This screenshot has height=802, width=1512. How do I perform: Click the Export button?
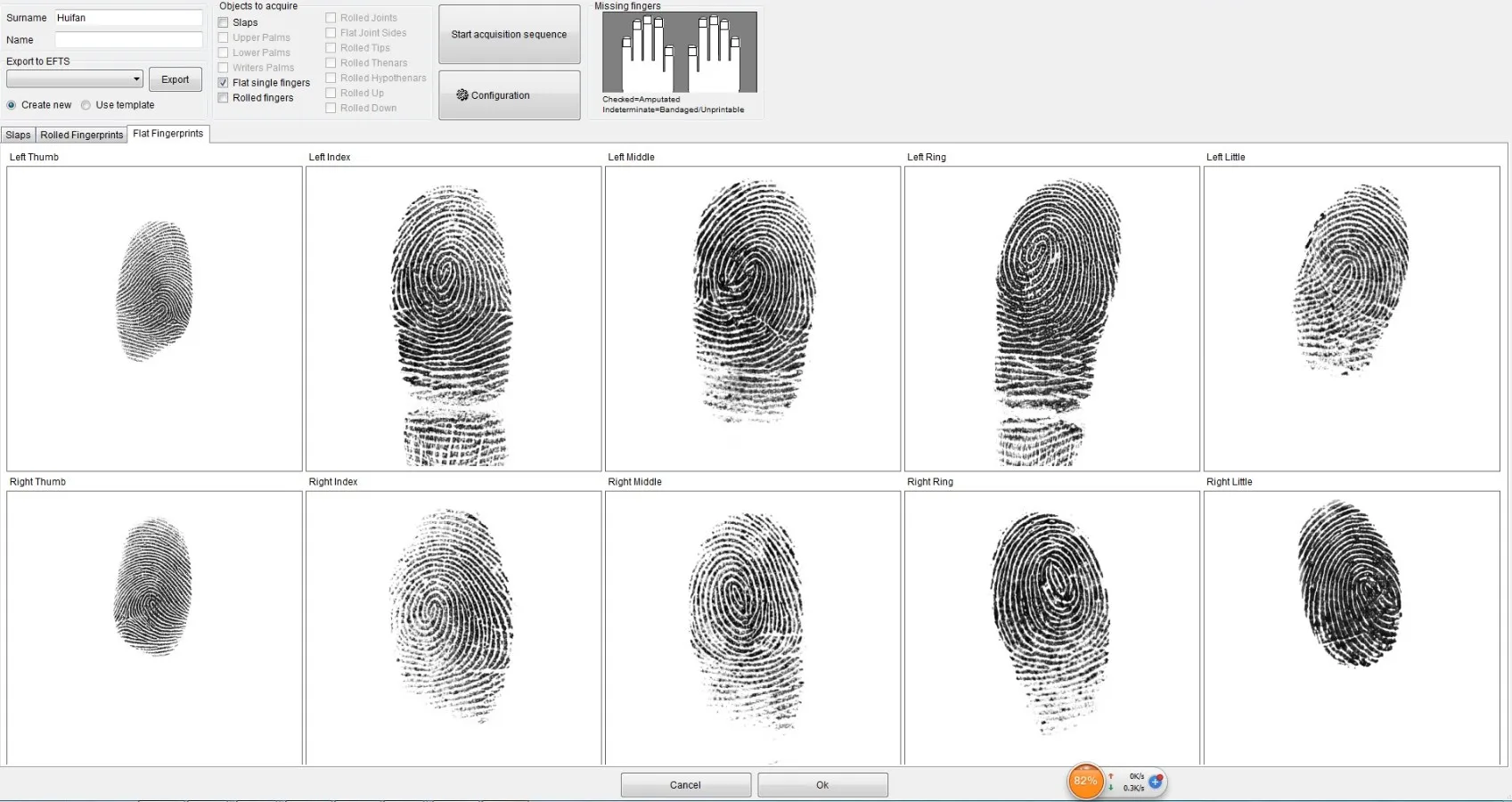pos(175,78)
